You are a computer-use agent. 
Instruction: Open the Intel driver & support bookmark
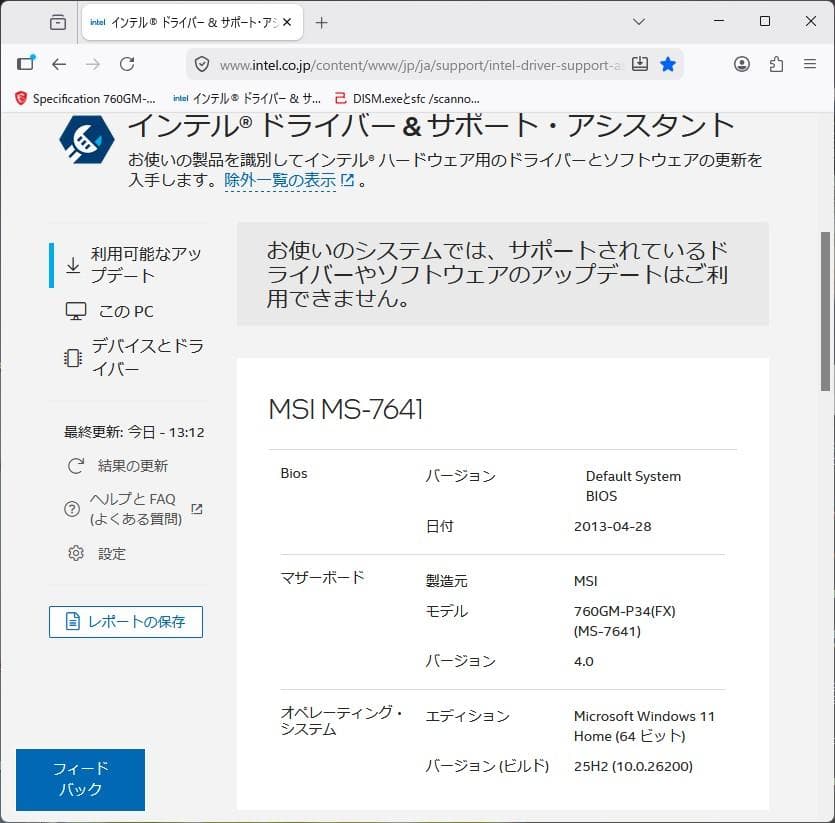pos(247,99)
